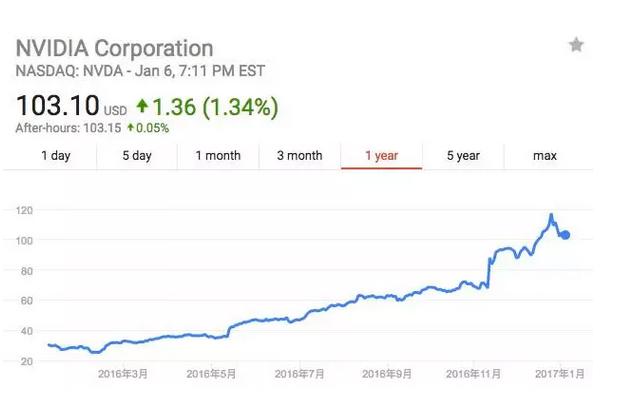
Task: Click the NVIDIA Corporation title
Action: (115, 48)
